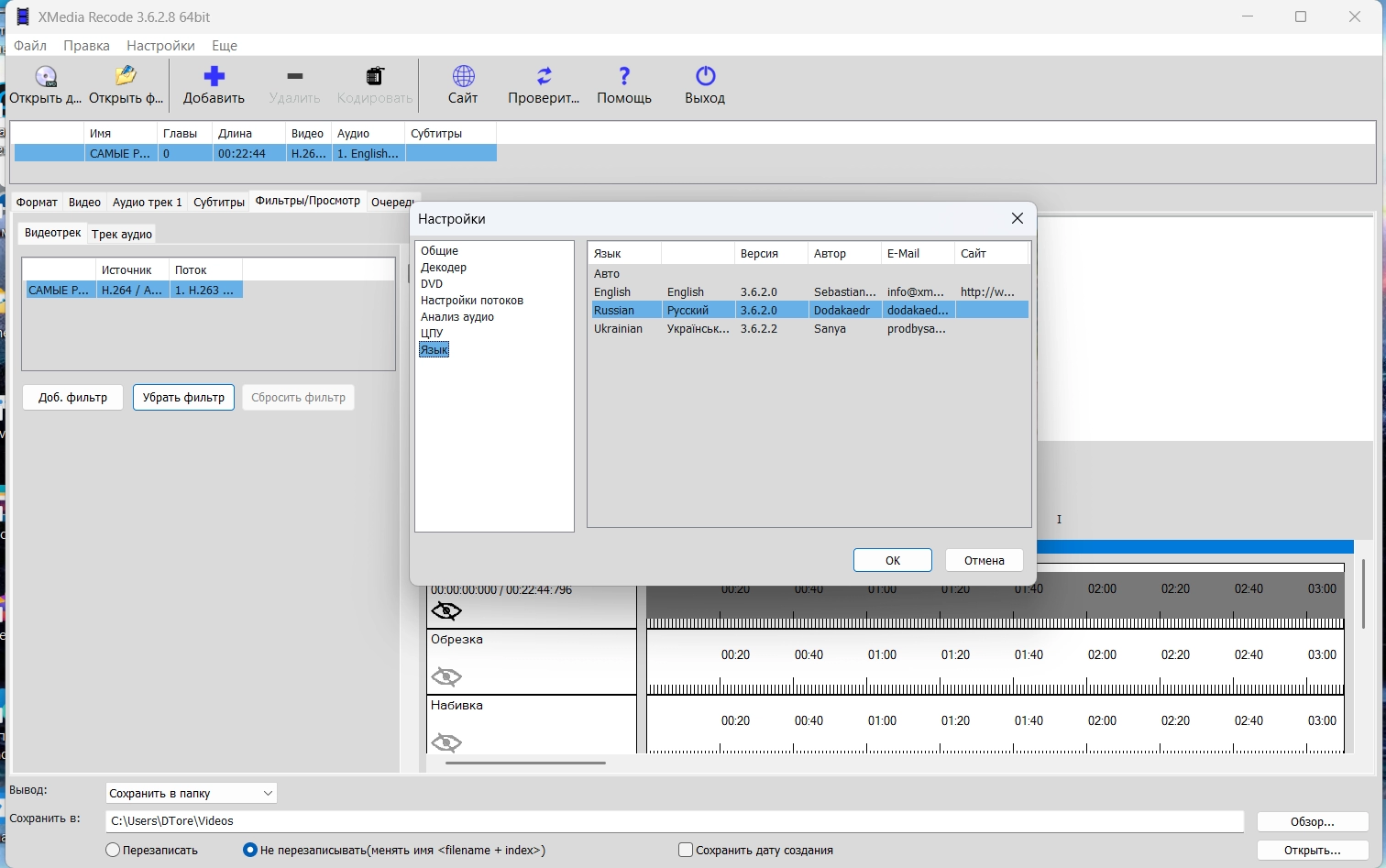Toggle visibility eye on Обрезка track

coord(446,677)
